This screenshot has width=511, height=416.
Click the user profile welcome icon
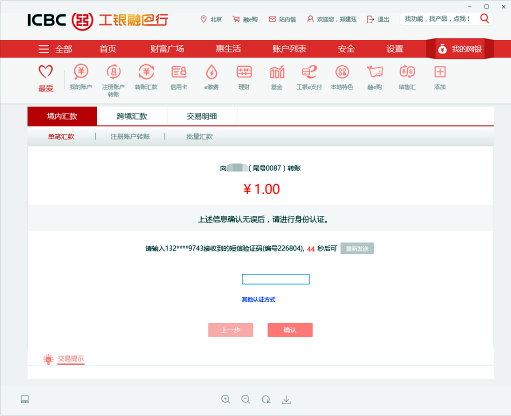[310, 19]
